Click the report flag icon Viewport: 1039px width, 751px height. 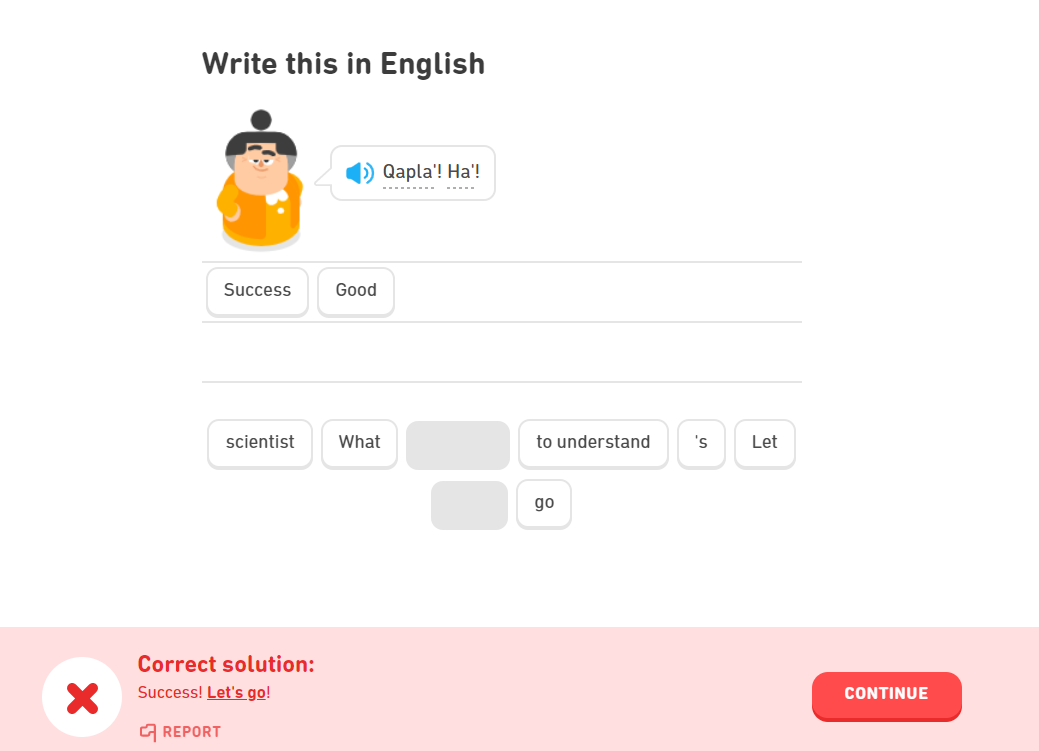pyautogui.click(x=148, y=732)
